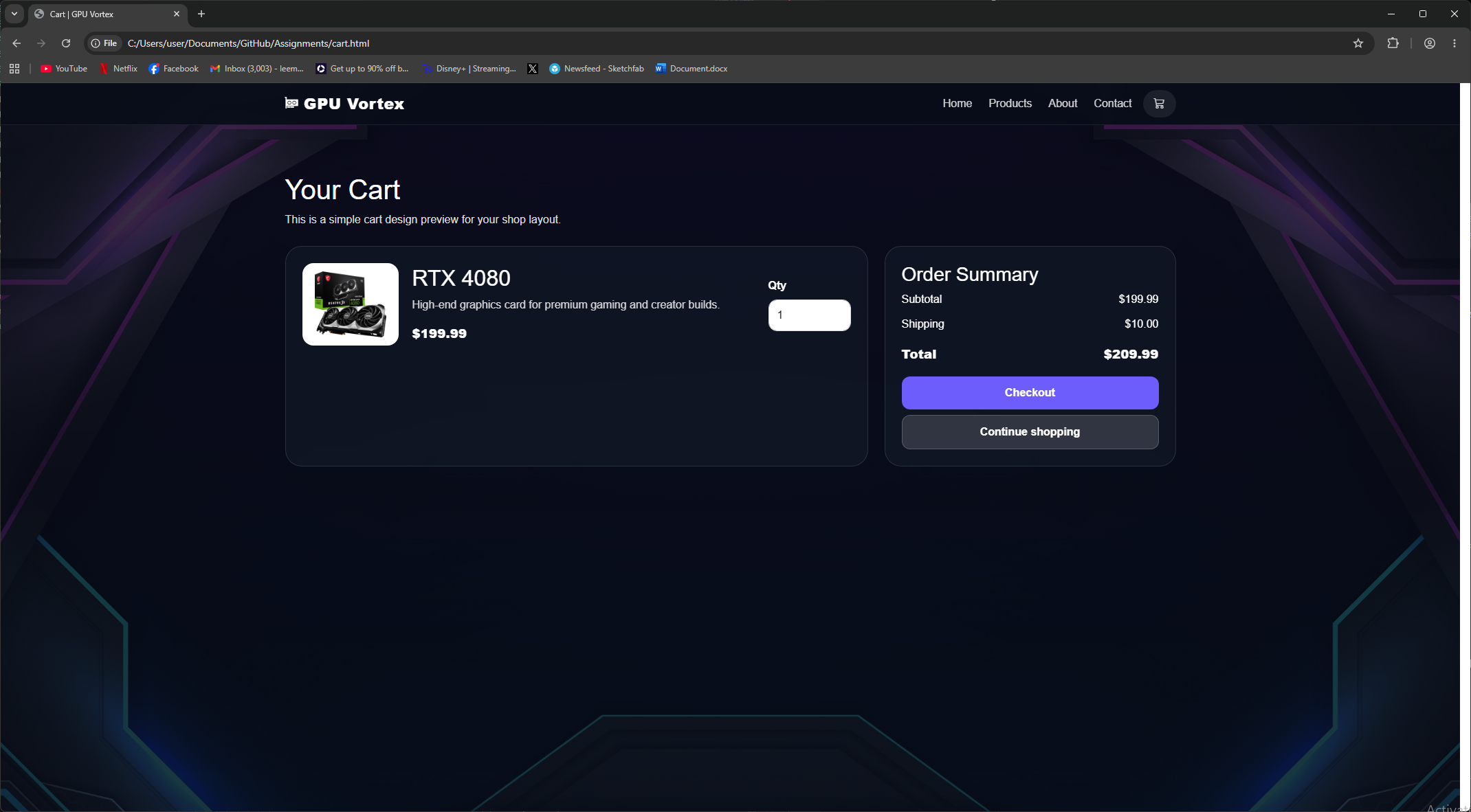Bookmark this page with the star icon
The width and height of the screenshot is (1471, 812).
click(1358, 43)
